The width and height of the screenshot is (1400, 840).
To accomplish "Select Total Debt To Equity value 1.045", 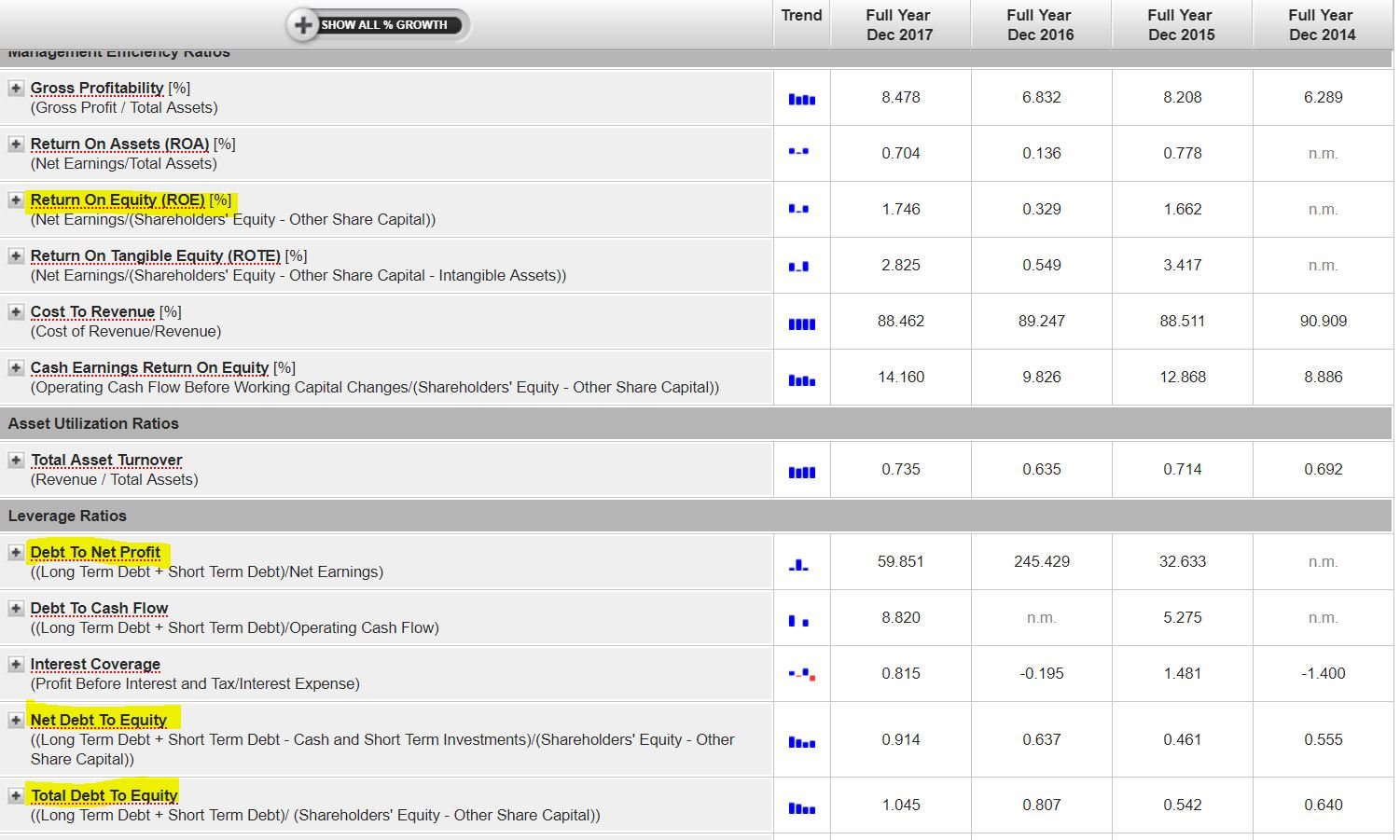I will pyautogui.click(x=900, y=805).
